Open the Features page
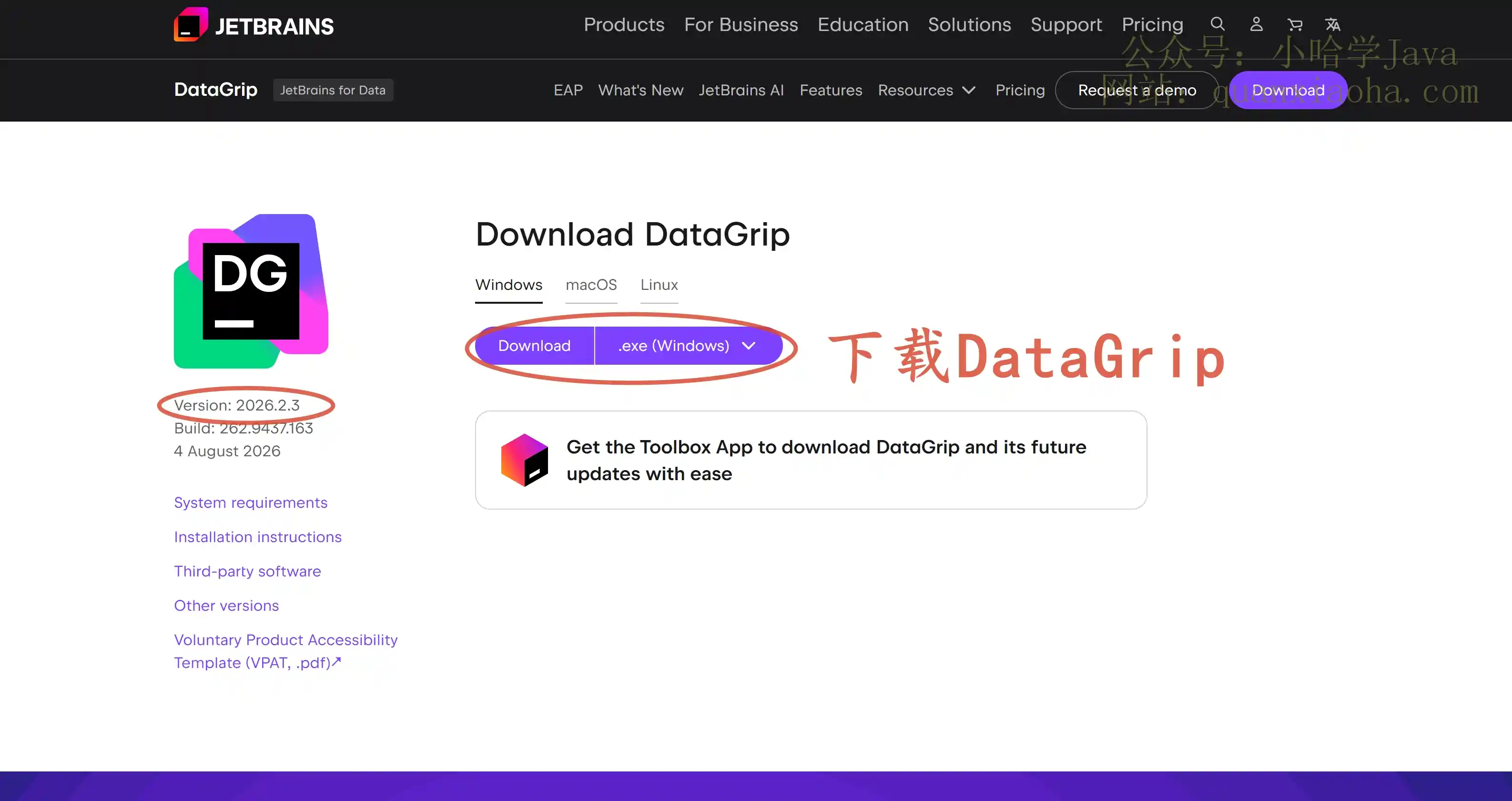This screenshot has width=1512, height=801. pos(831,90)
